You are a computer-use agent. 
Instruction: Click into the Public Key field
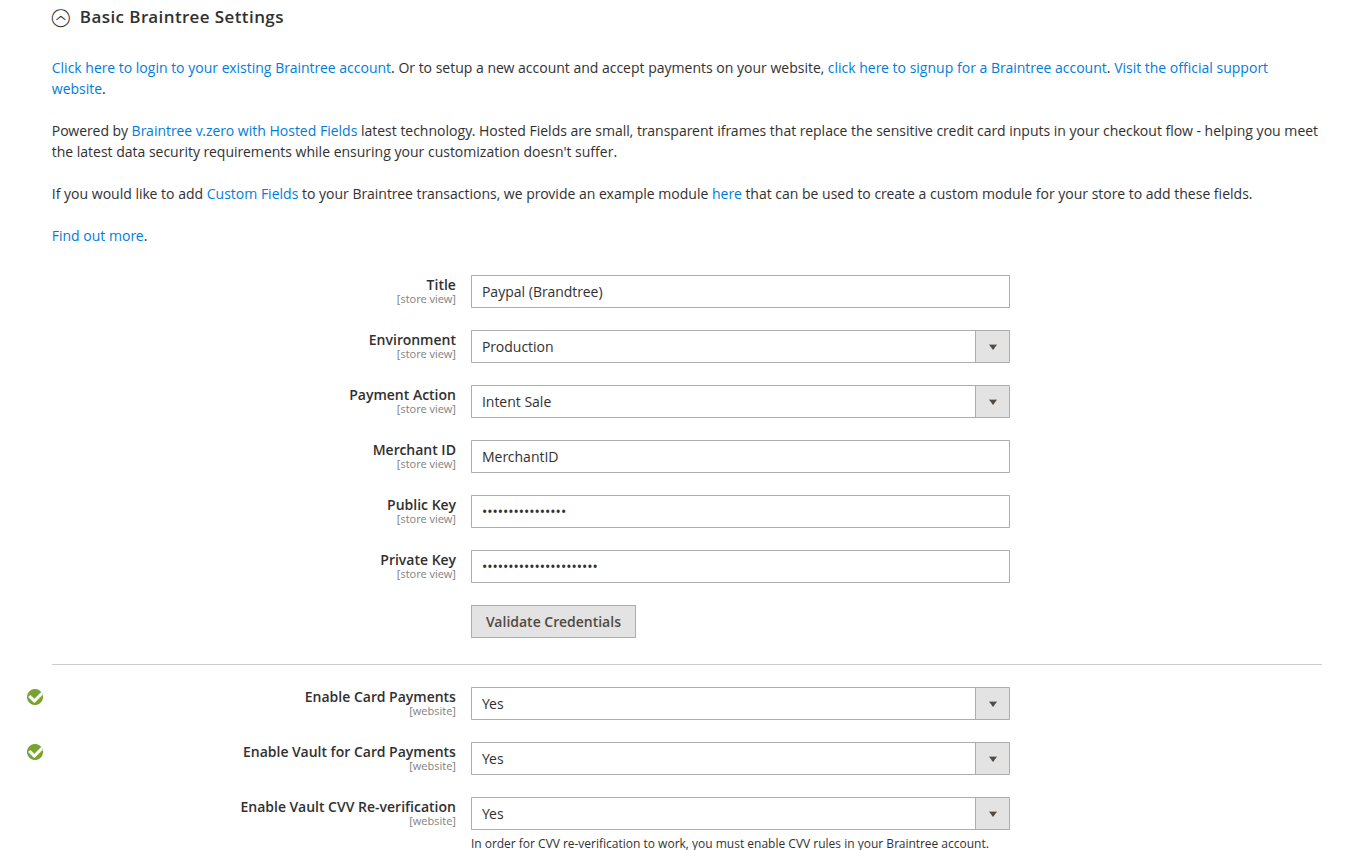click(x=739, y=512)
